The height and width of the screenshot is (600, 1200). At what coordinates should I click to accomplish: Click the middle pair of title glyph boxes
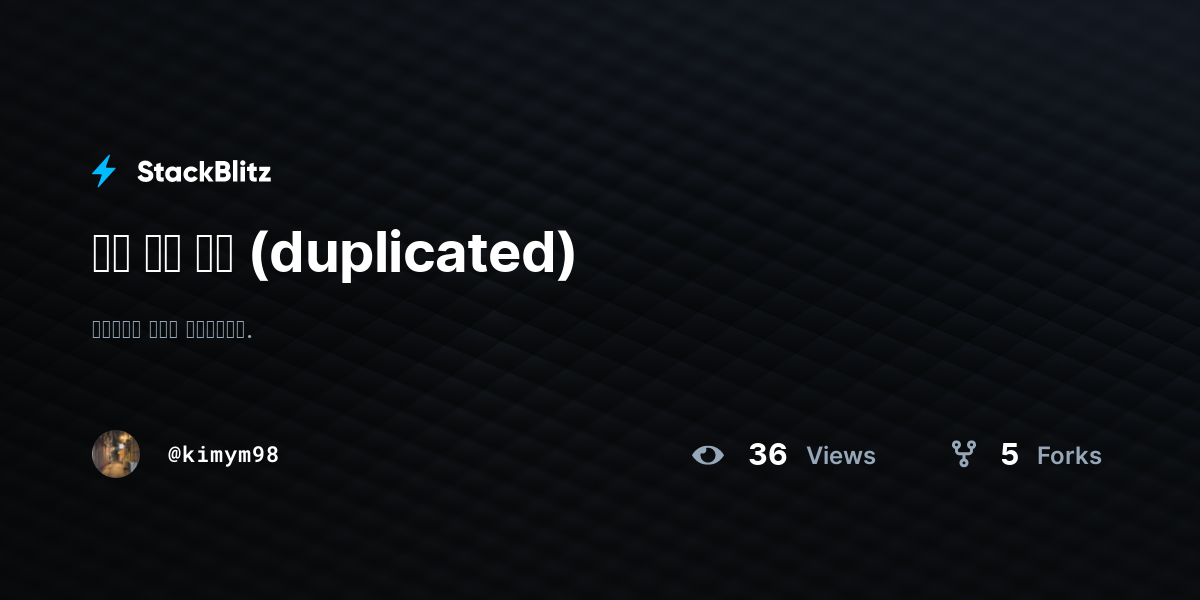pyautogui.click(x=163, y=254)
